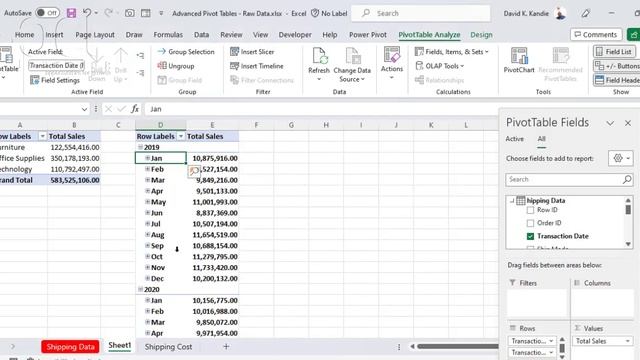Click the pen/ink icon near user name
The image size is (640, 360).
586,13
